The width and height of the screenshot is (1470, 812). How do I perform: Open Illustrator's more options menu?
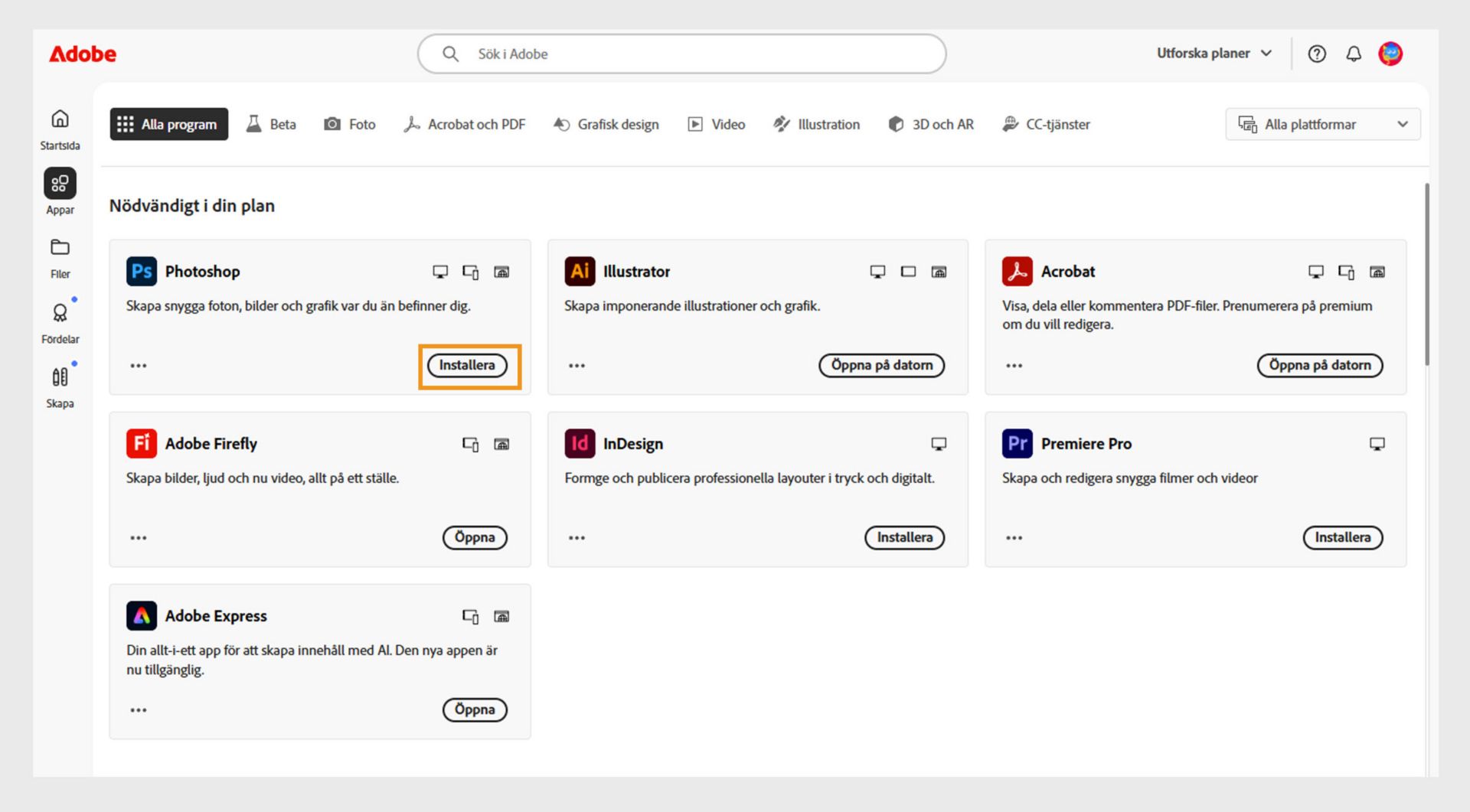577,366
